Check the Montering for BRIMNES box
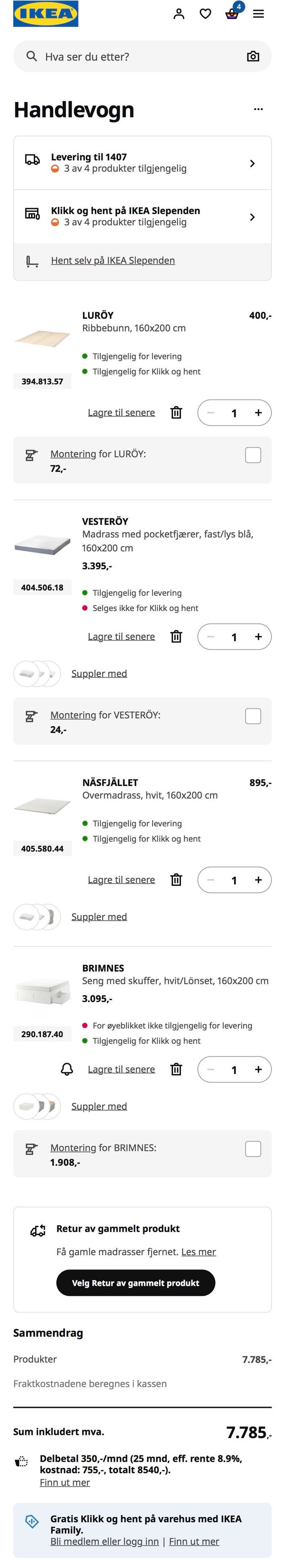This screenshot has height=1568, width=285. (253, 1149)
